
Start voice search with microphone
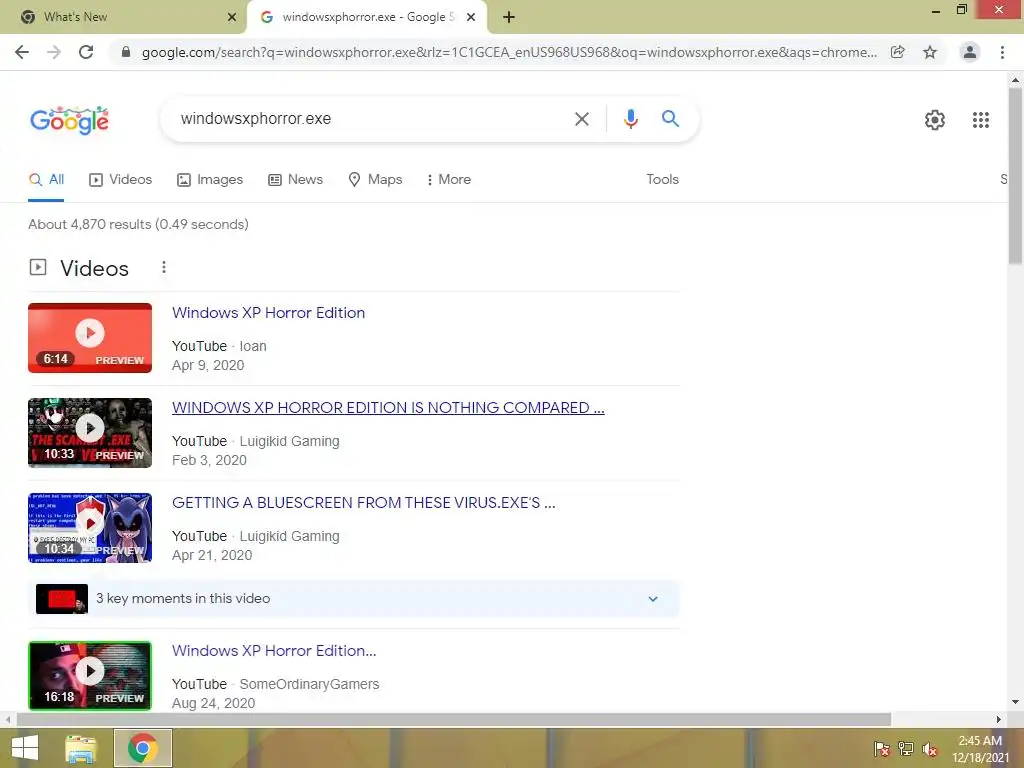630,119
